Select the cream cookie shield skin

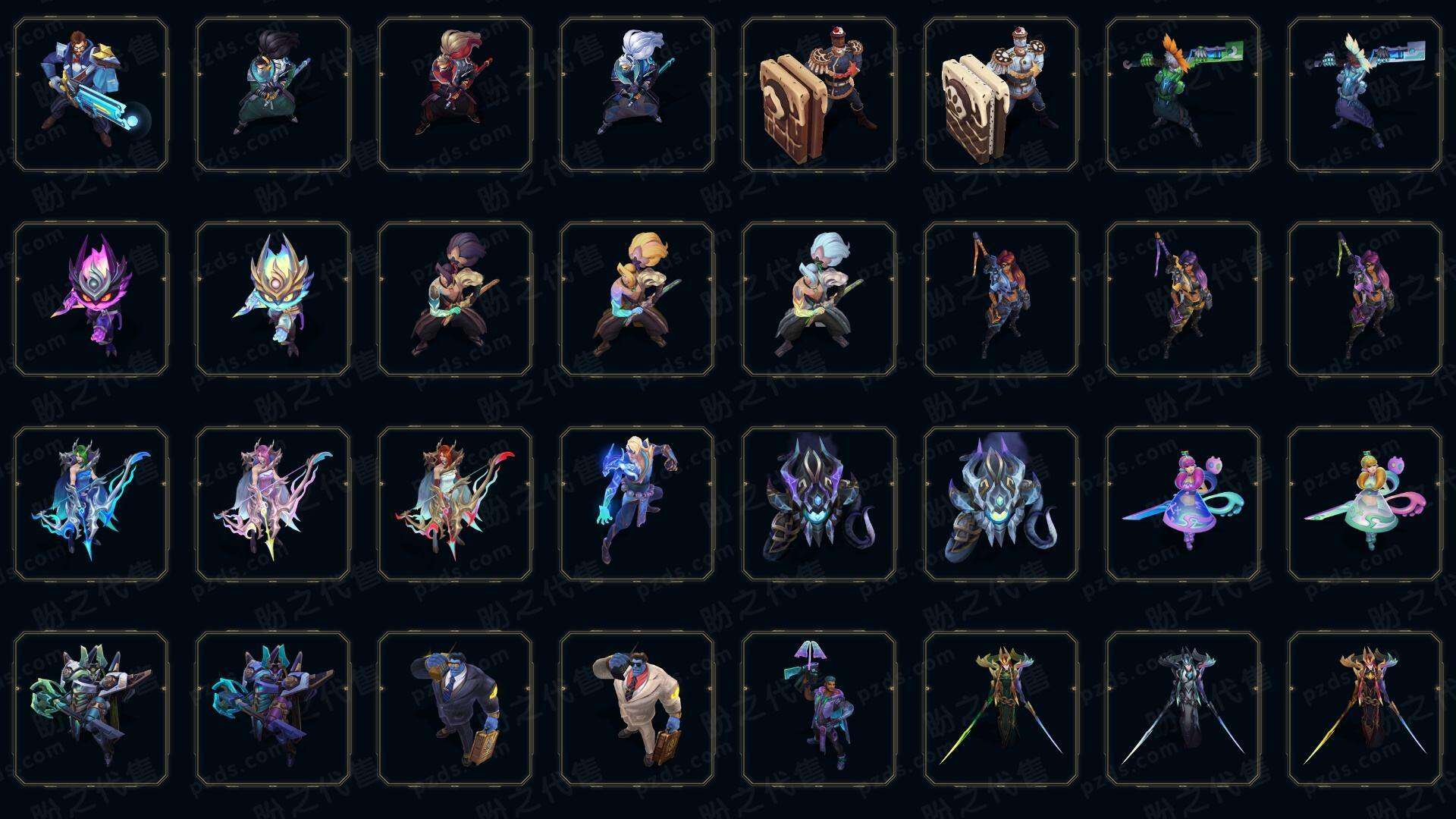click(x=1001, y=95)
